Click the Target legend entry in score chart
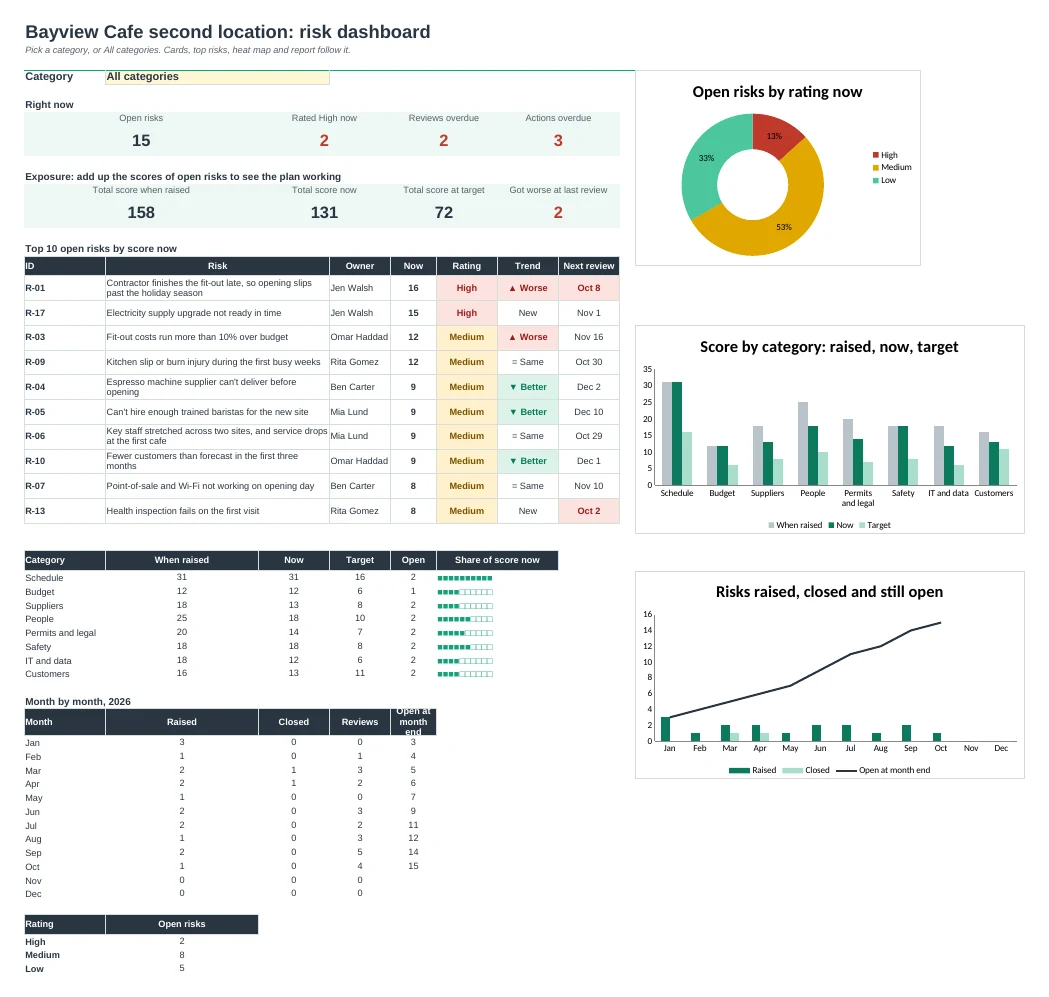 click(x=875, y=525)
